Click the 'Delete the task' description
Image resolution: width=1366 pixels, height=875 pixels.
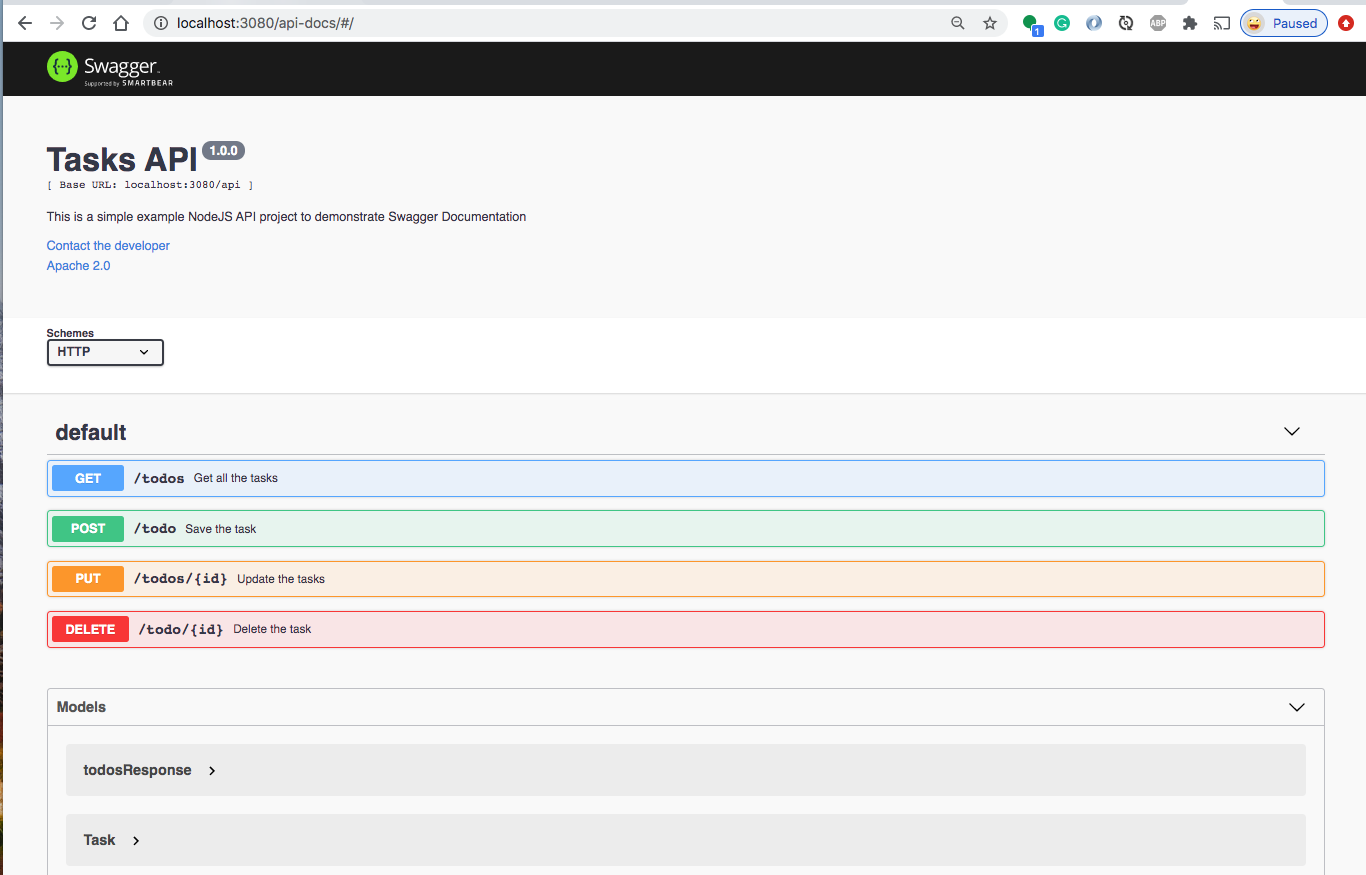point(272,629)
